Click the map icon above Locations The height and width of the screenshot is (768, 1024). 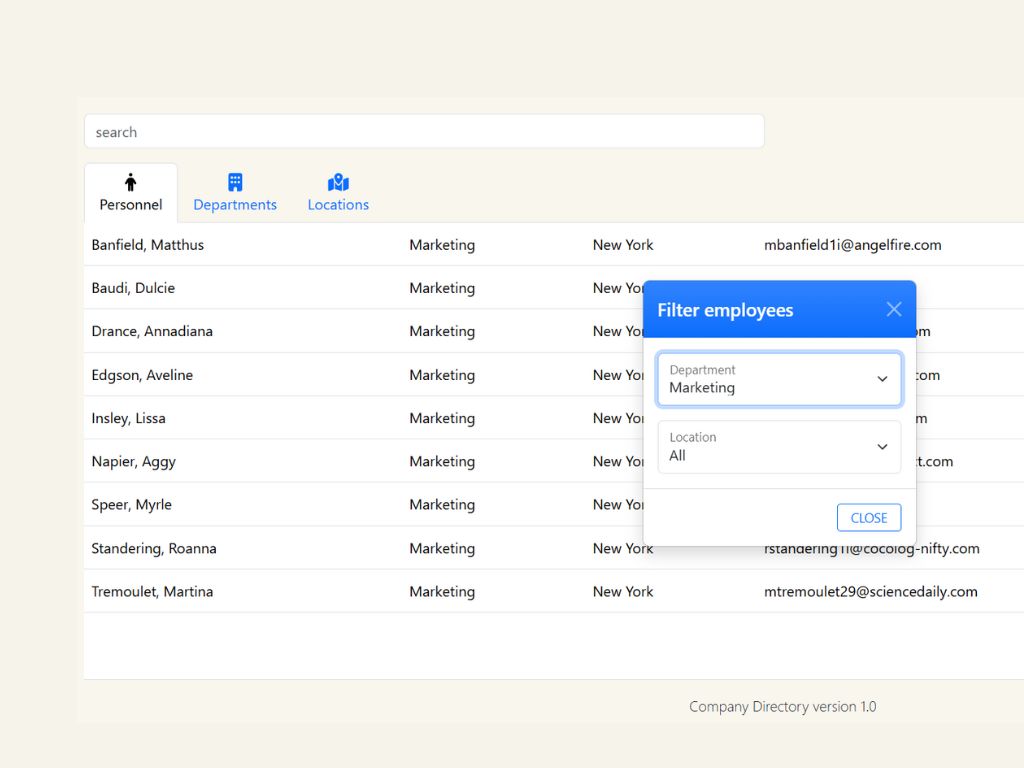338,182
